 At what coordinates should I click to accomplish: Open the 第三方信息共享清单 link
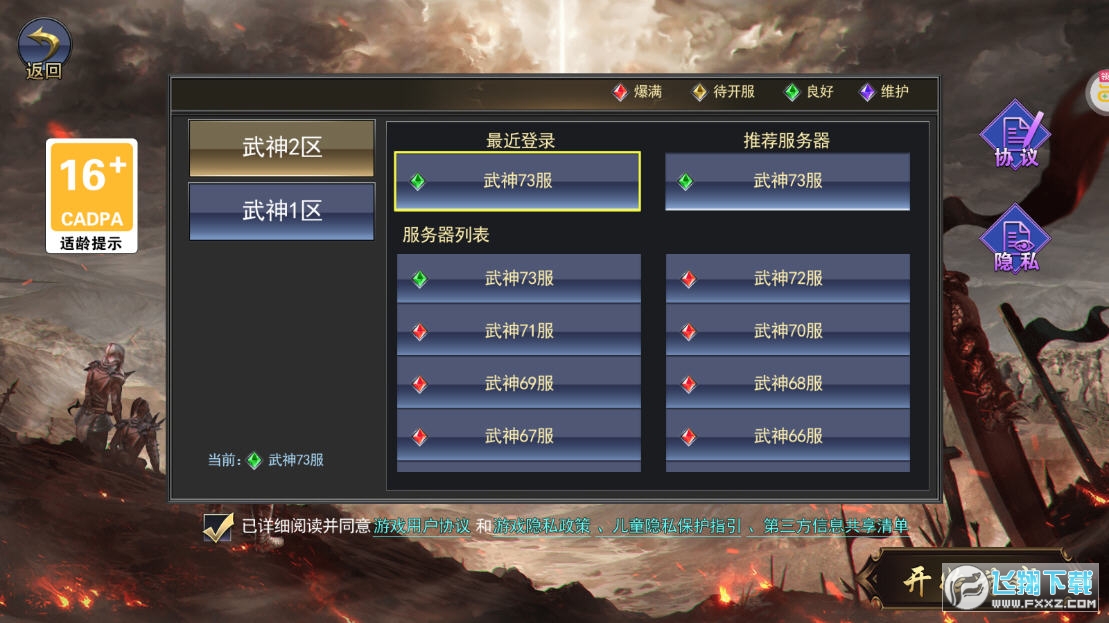[x=836, y=526]
